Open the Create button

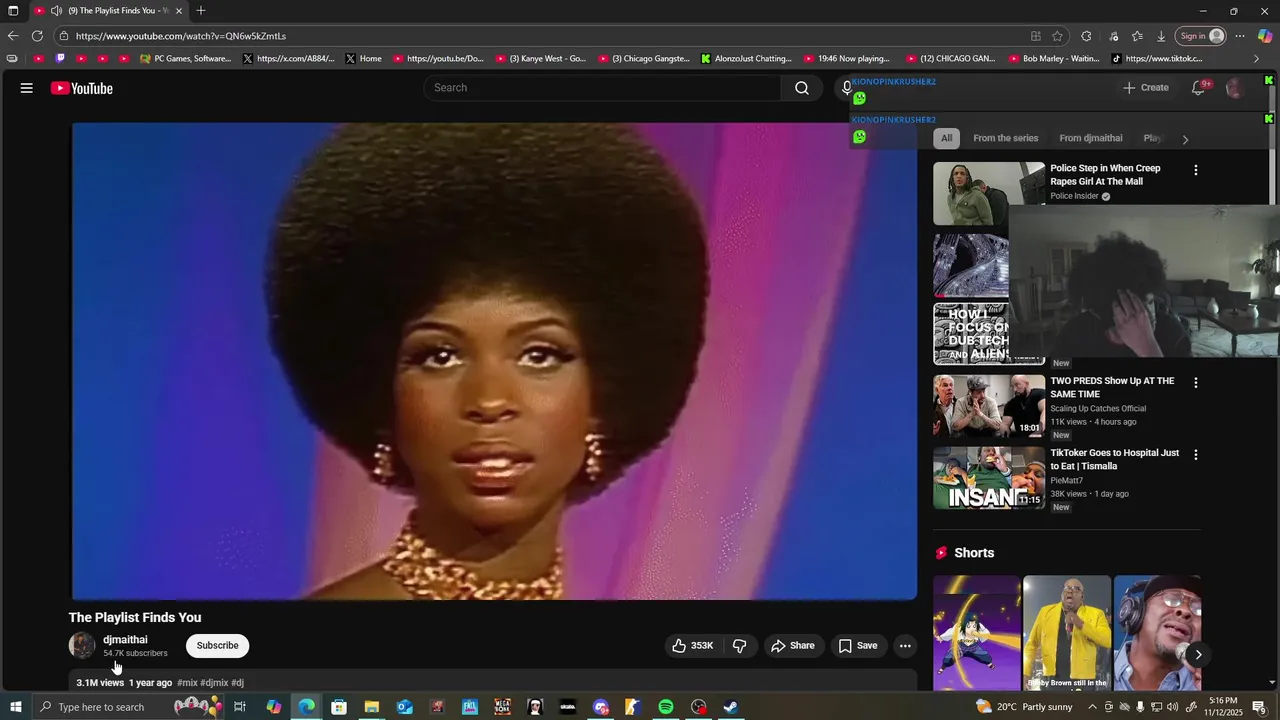pyautogui.click(x=1146, y=88)
